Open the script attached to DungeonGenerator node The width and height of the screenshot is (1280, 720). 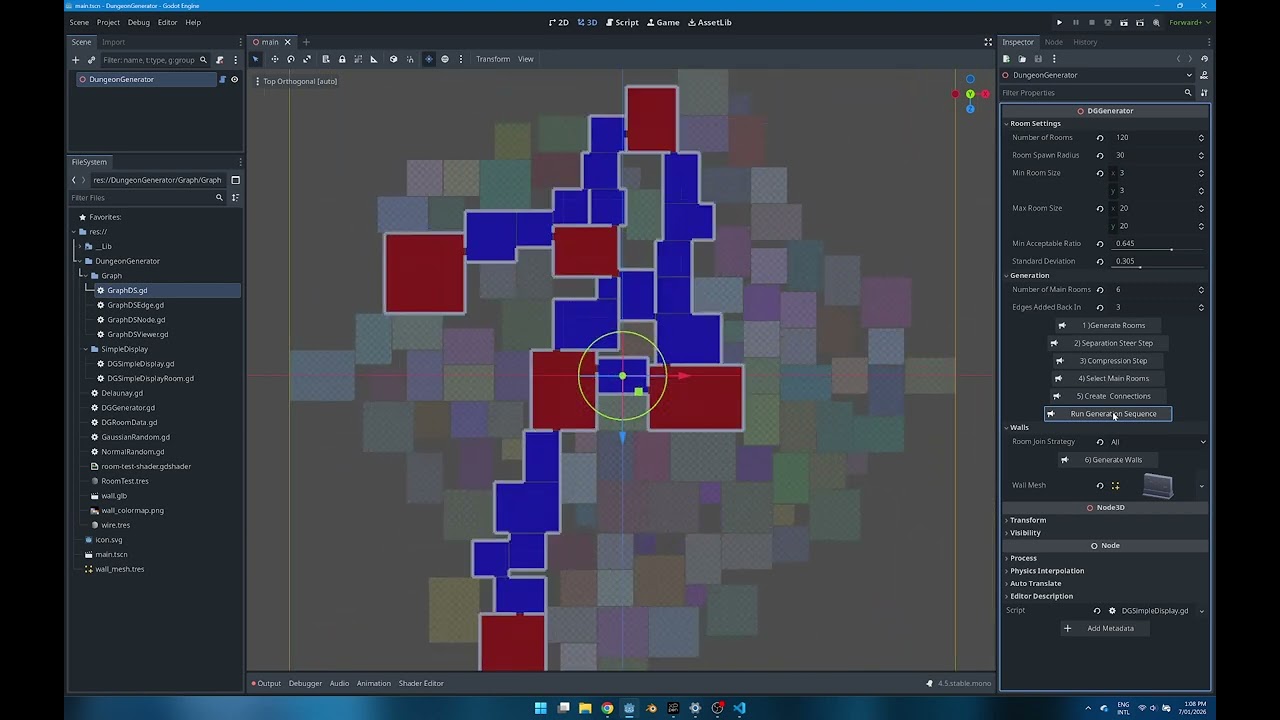(222, 79)
